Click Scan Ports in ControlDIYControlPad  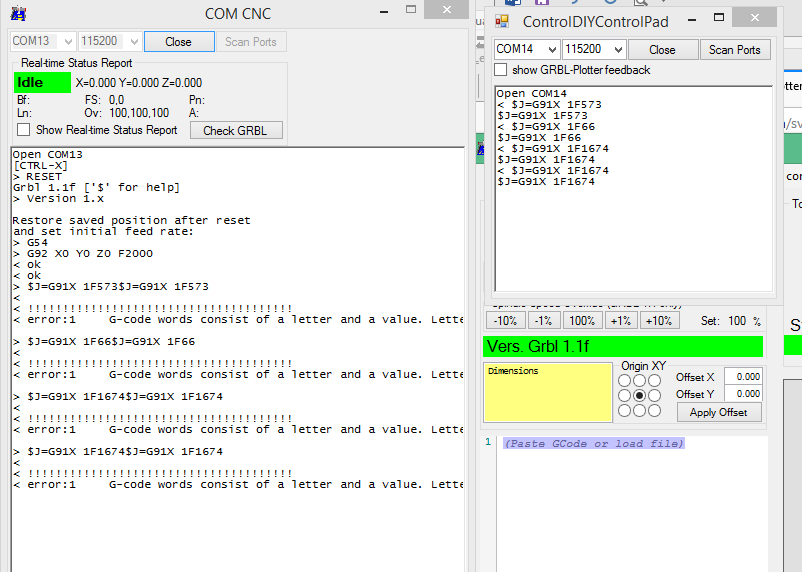(x=735, y=50)
